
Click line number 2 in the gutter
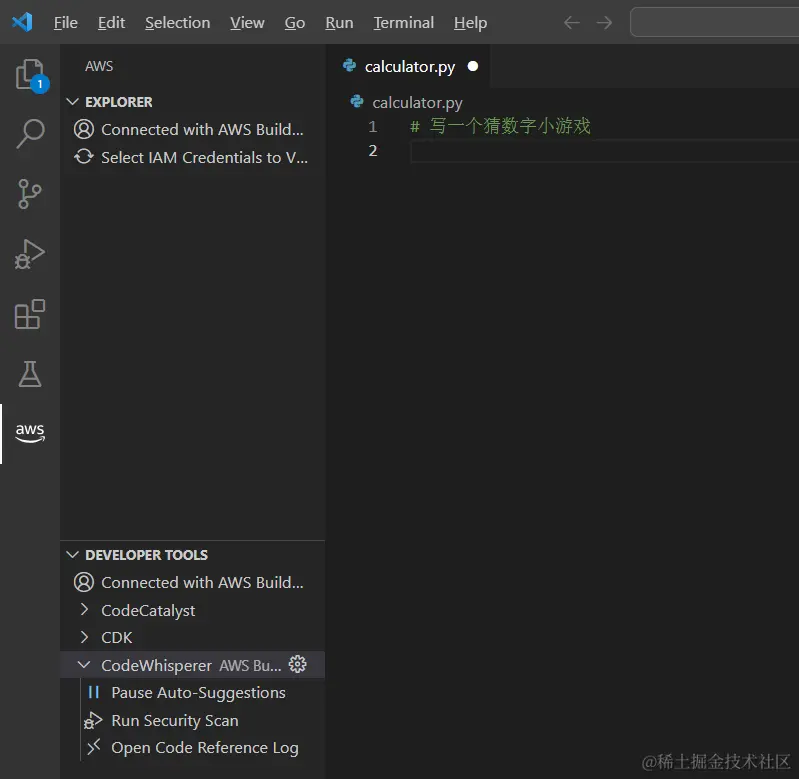pyautogui.click(x=372, y=151)
